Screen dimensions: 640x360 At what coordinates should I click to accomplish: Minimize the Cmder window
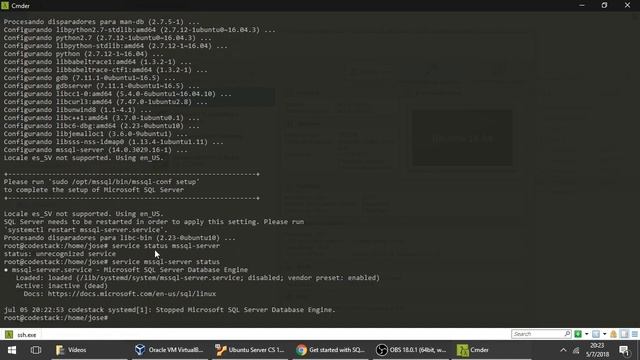[582, 5]
